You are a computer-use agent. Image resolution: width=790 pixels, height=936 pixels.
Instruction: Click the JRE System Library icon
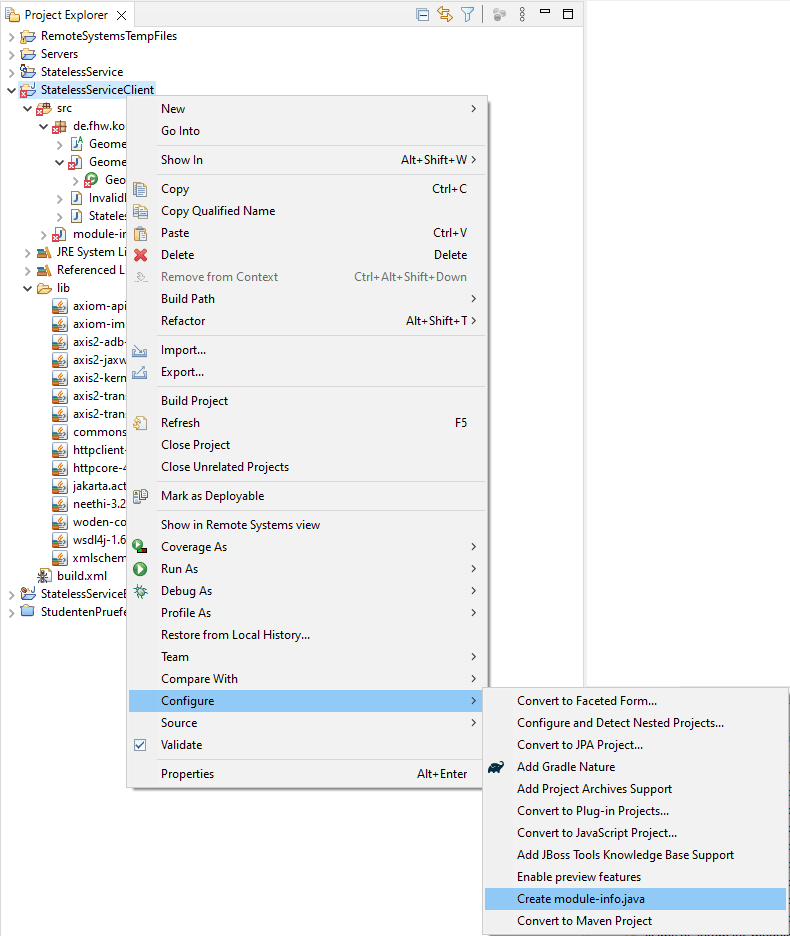point(44,253)
